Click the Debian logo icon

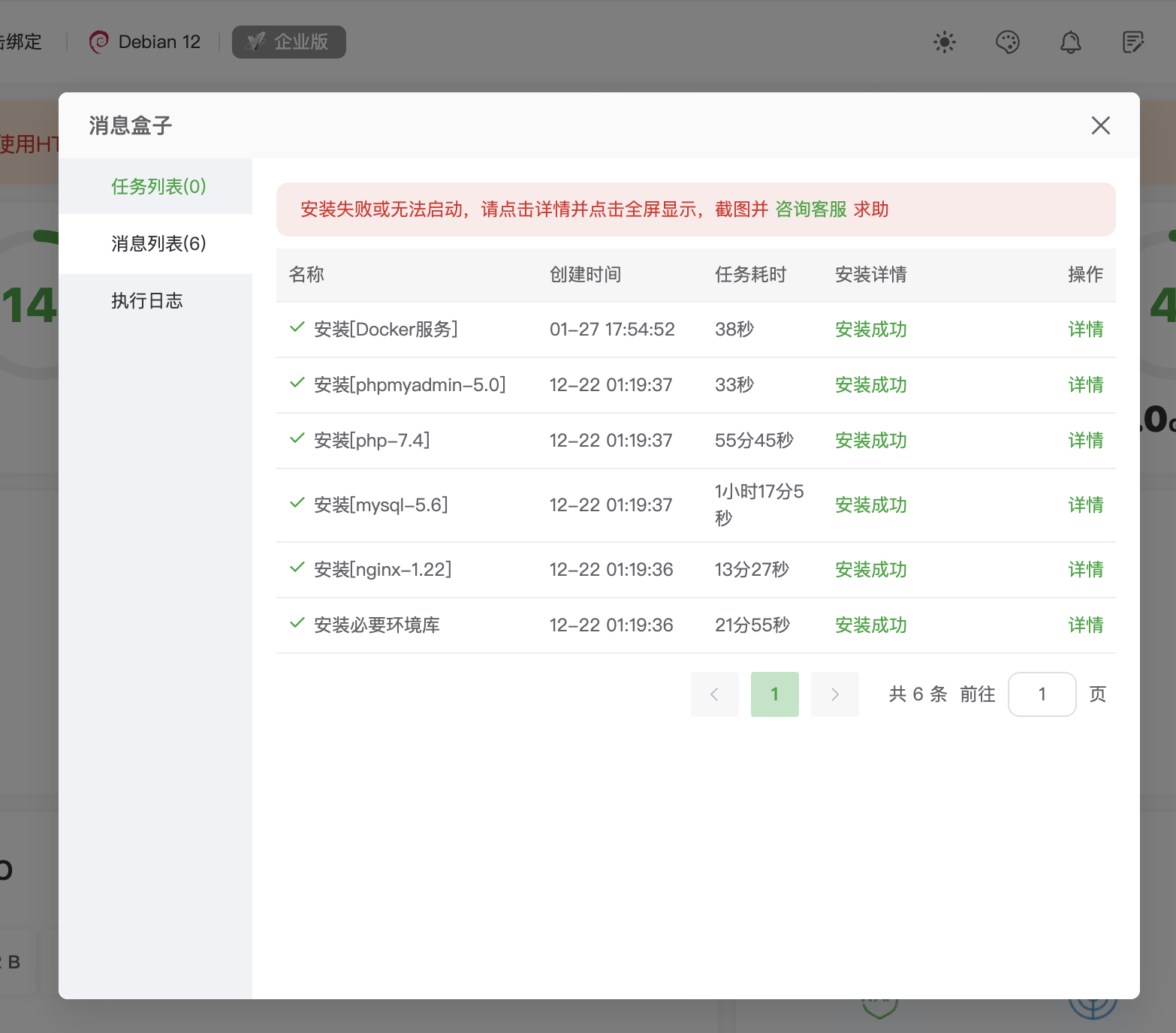pos(99,42)
